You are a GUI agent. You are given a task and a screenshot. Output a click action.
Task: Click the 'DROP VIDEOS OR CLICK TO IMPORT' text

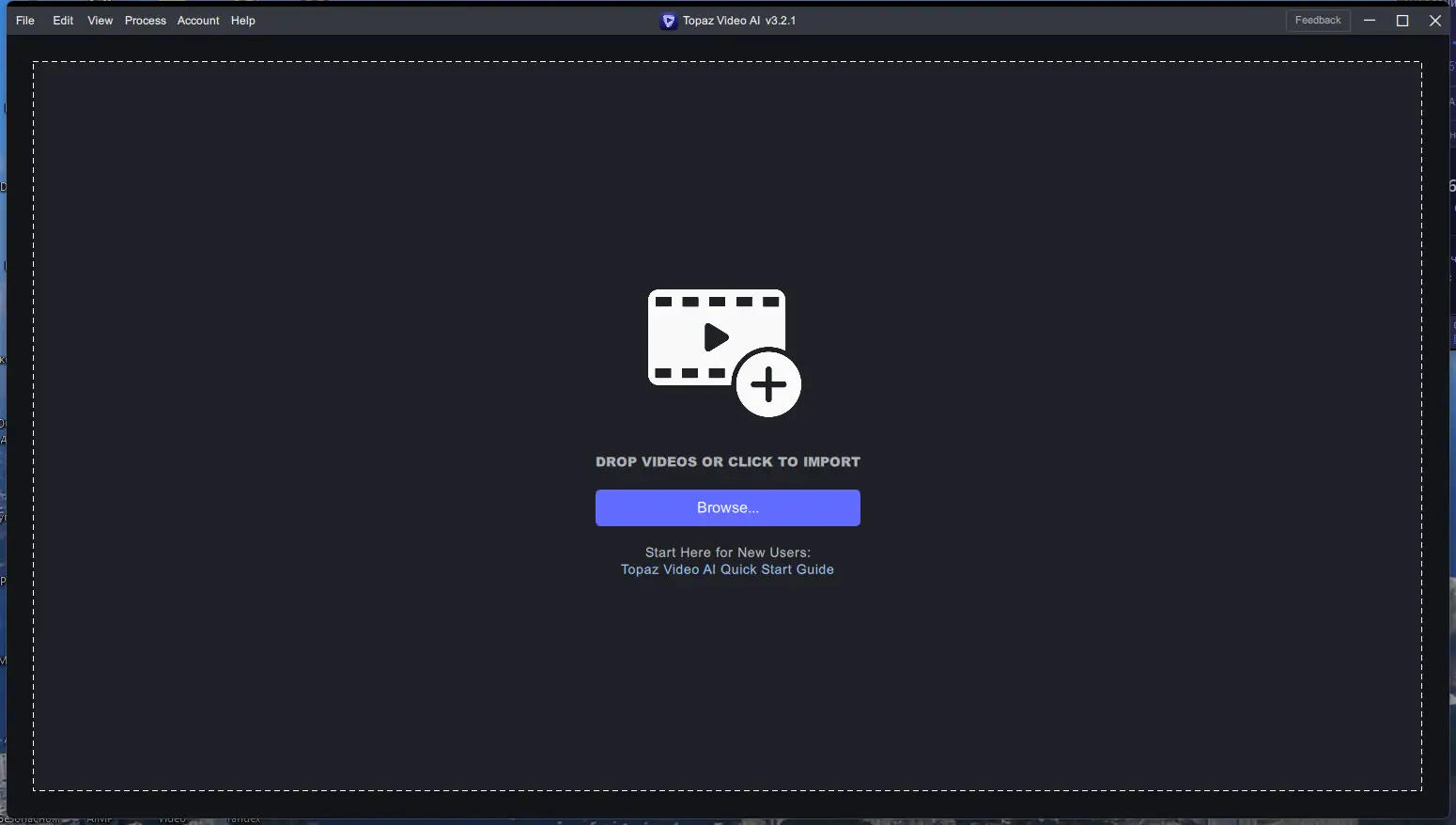pyautogui.click(x=728, y=461)
